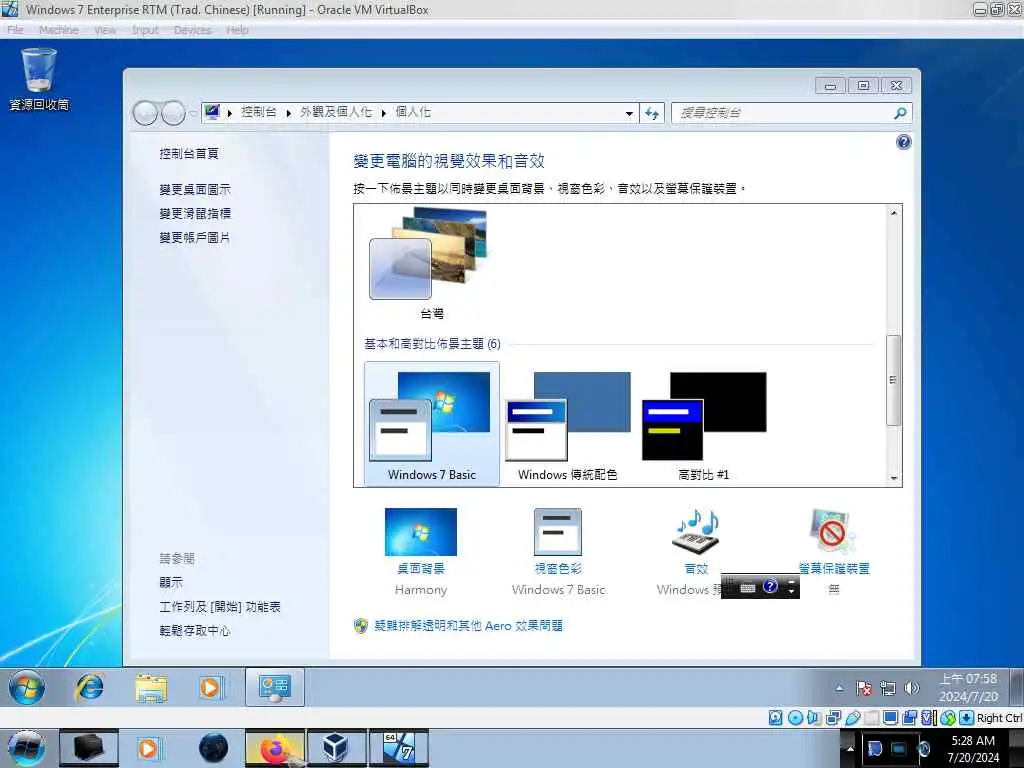Expand arrow after 控制台 breadcrumb
This screenshot has width=1024, height=768.
[x=289, y=113]
